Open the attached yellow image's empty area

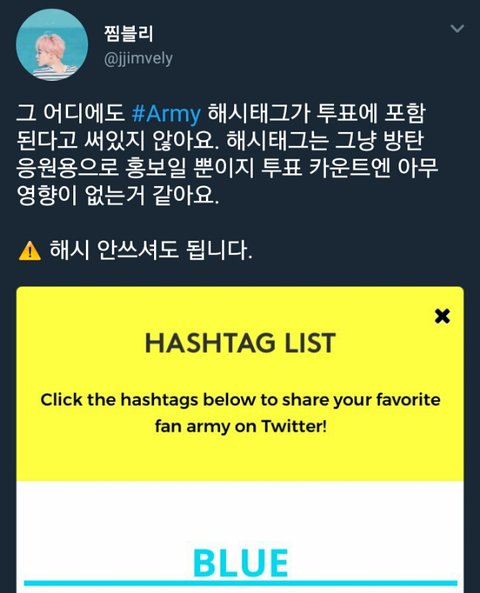click(x=240, y=458)
